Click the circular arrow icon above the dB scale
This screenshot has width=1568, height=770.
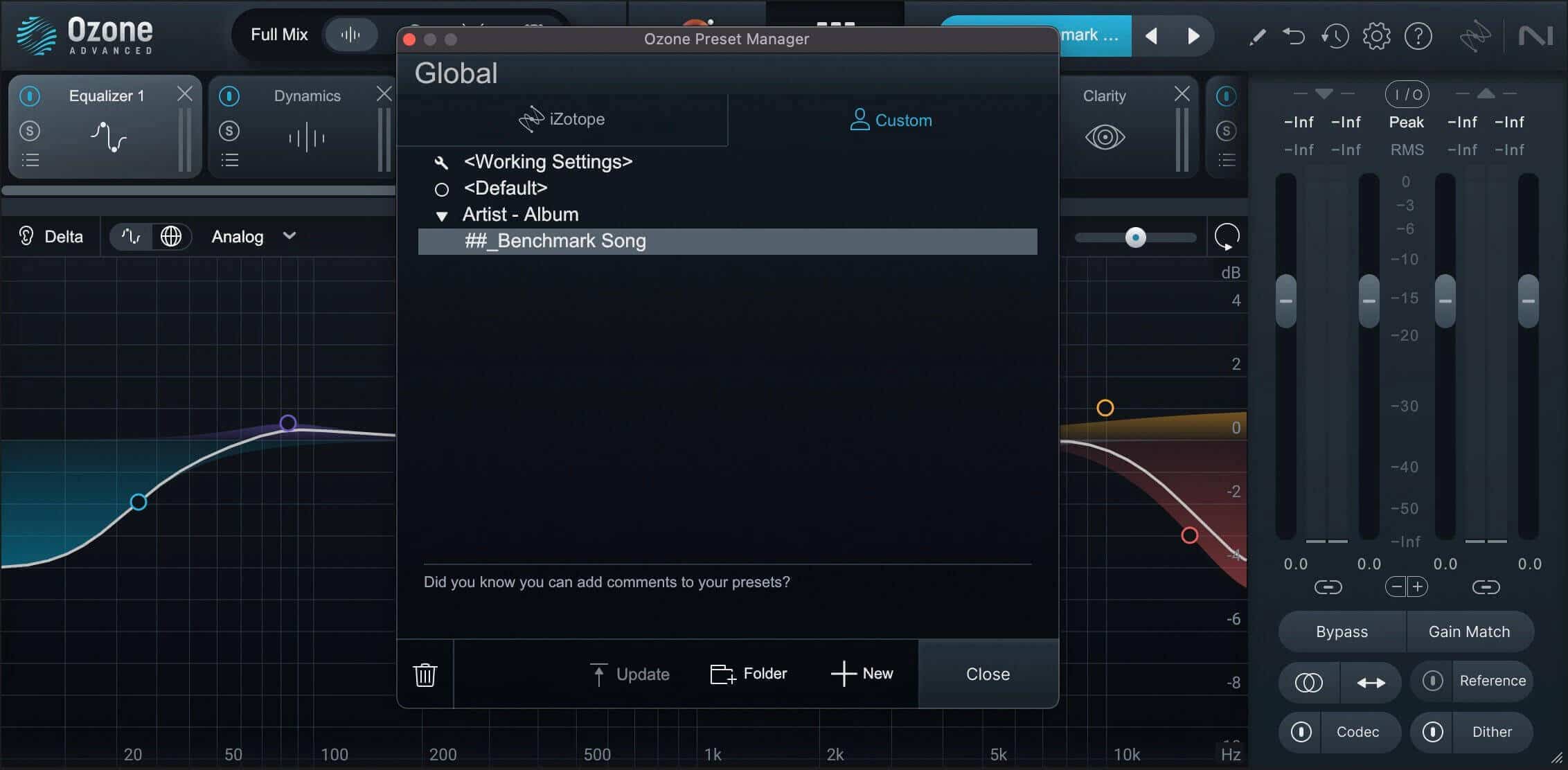(x=1227, y=237)
